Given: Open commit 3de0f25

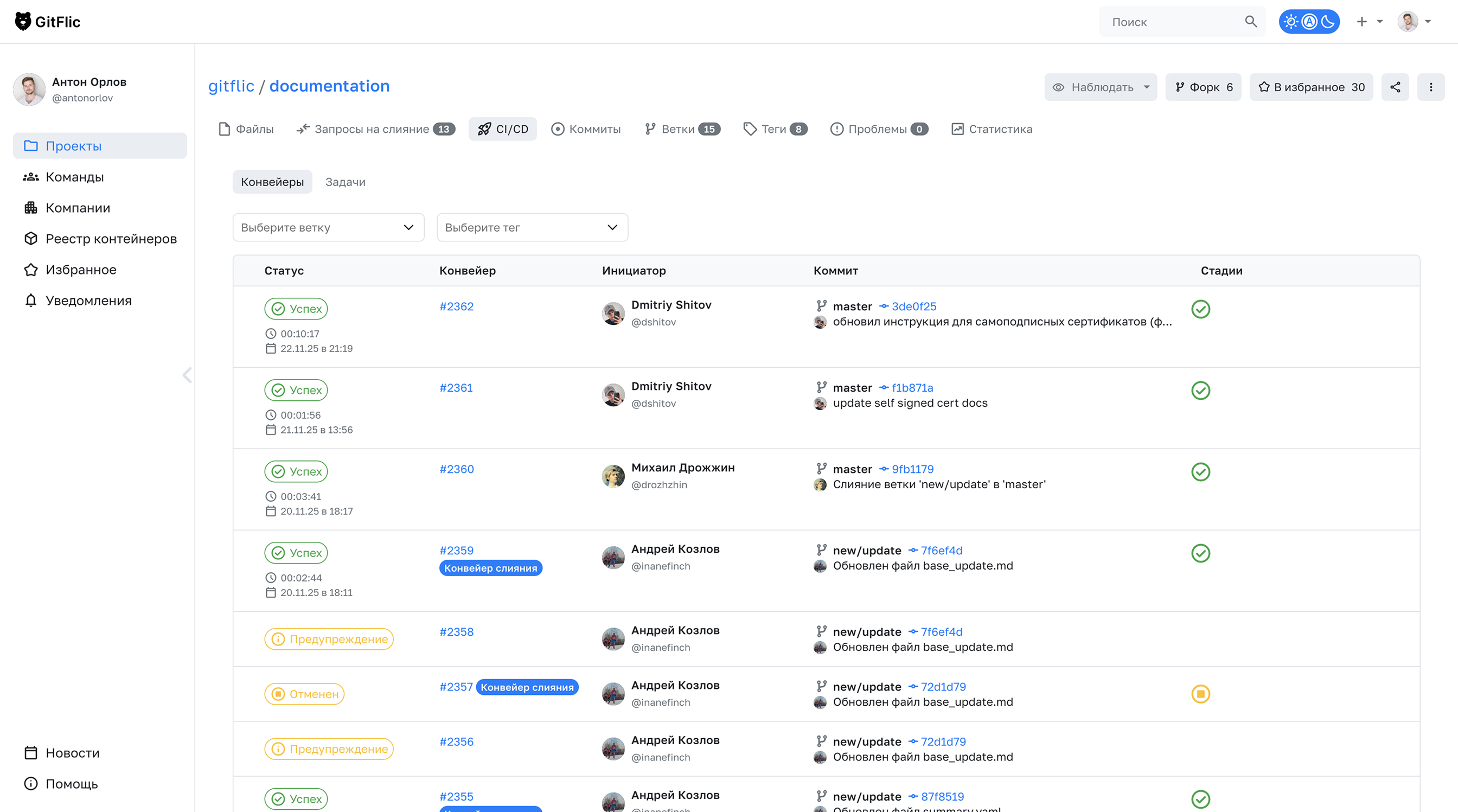Looking at the screenshot, I should [x=913, y=306].
